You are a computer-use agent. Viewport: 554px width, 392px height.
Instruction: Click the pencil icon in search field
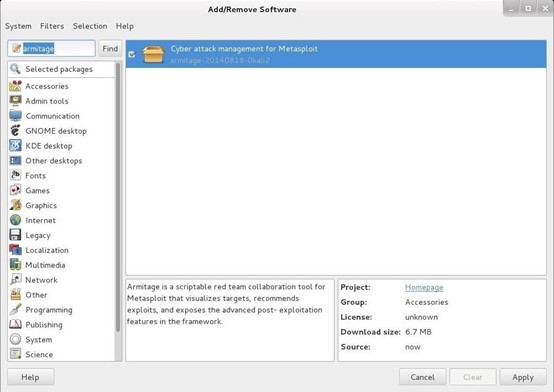click(16, 48)
